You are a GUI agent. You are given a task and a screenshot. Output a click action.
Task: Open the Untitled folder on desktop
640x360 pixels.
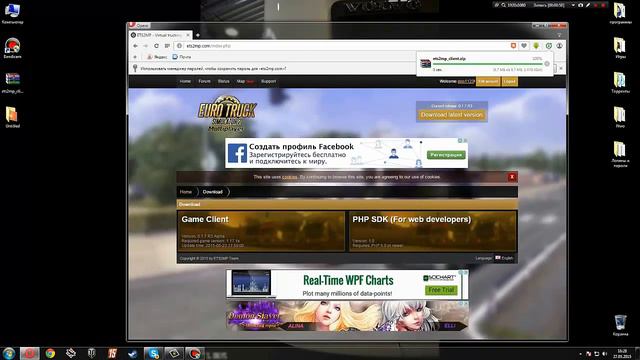pos(12,118)
